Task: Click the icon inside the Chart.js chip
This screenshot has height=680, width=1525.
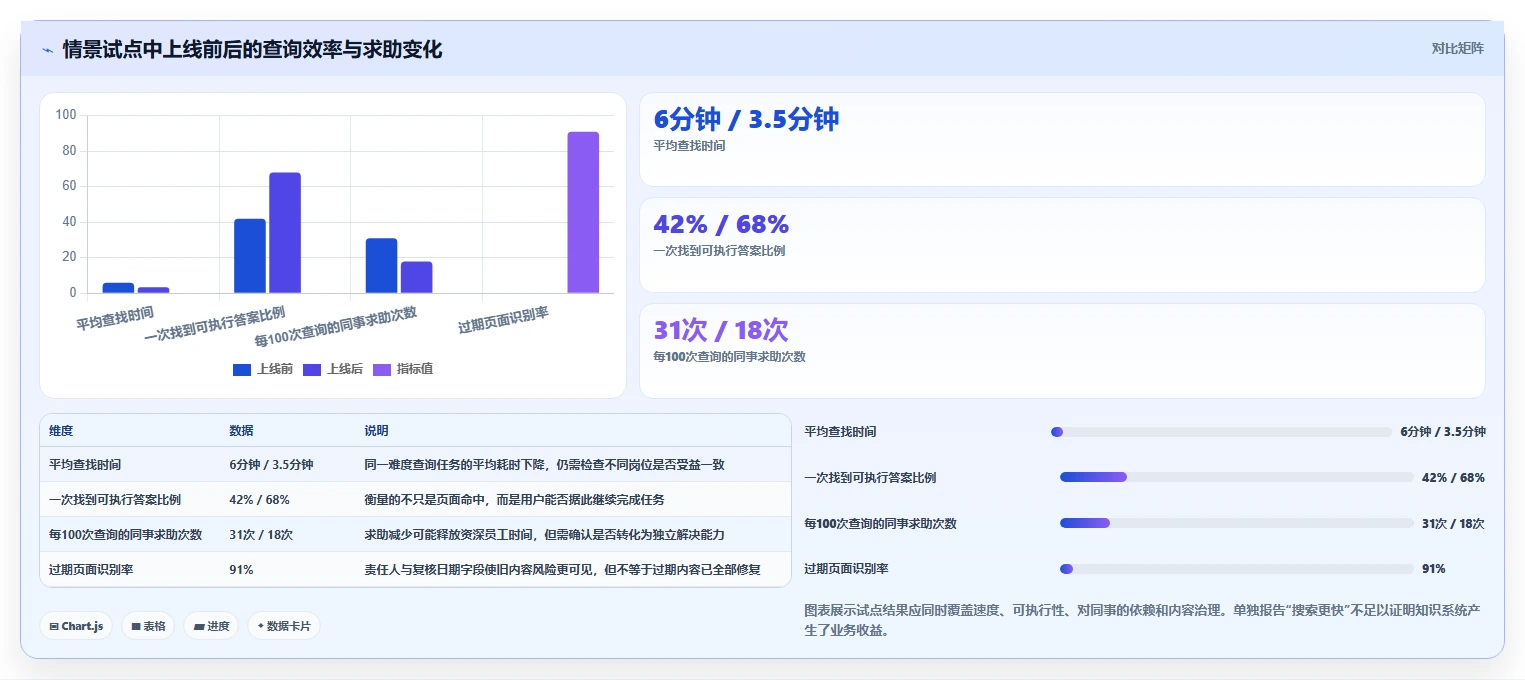Action: 53,627
